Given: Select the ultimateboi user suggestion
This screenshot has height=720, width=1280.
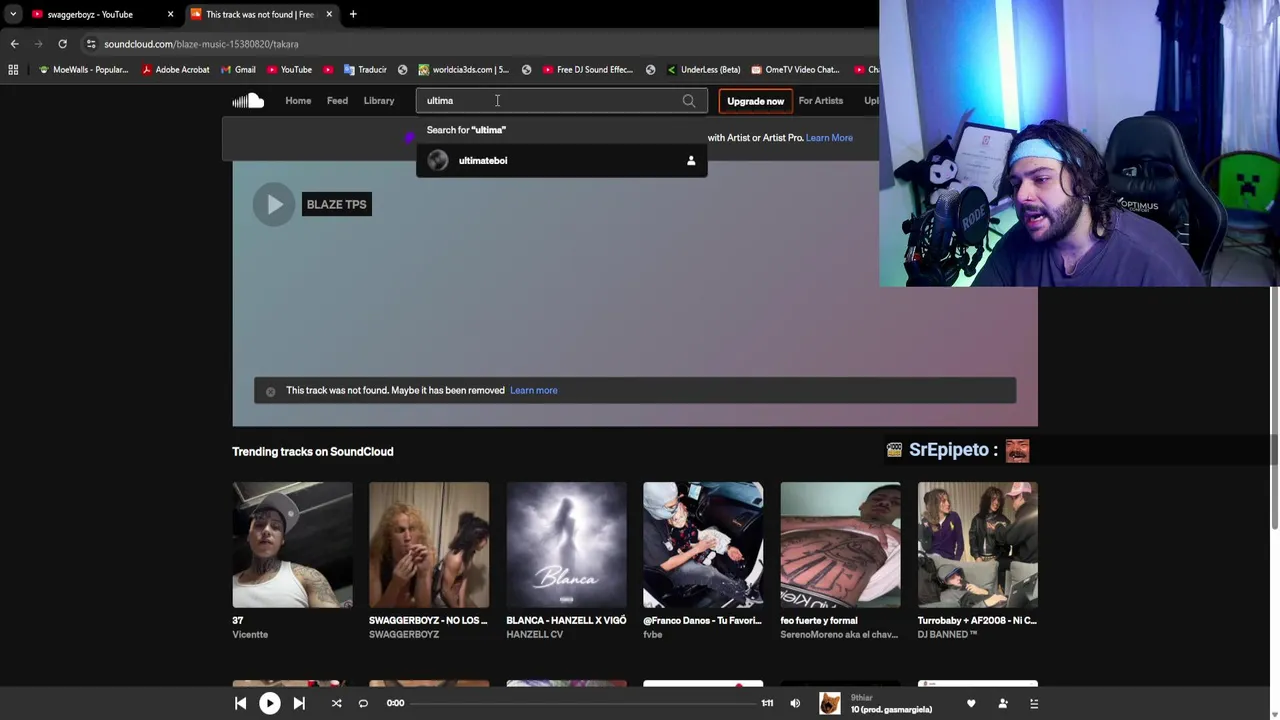Looking at the screenshot, I should click(x=562, y=160).
